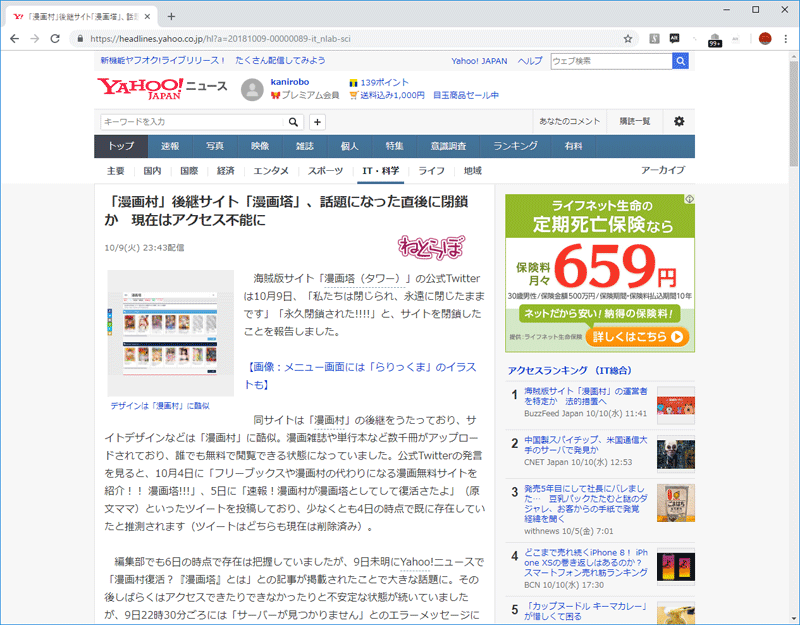Click あなたのコメント button

pyautogui.click(x=569, y=121)
